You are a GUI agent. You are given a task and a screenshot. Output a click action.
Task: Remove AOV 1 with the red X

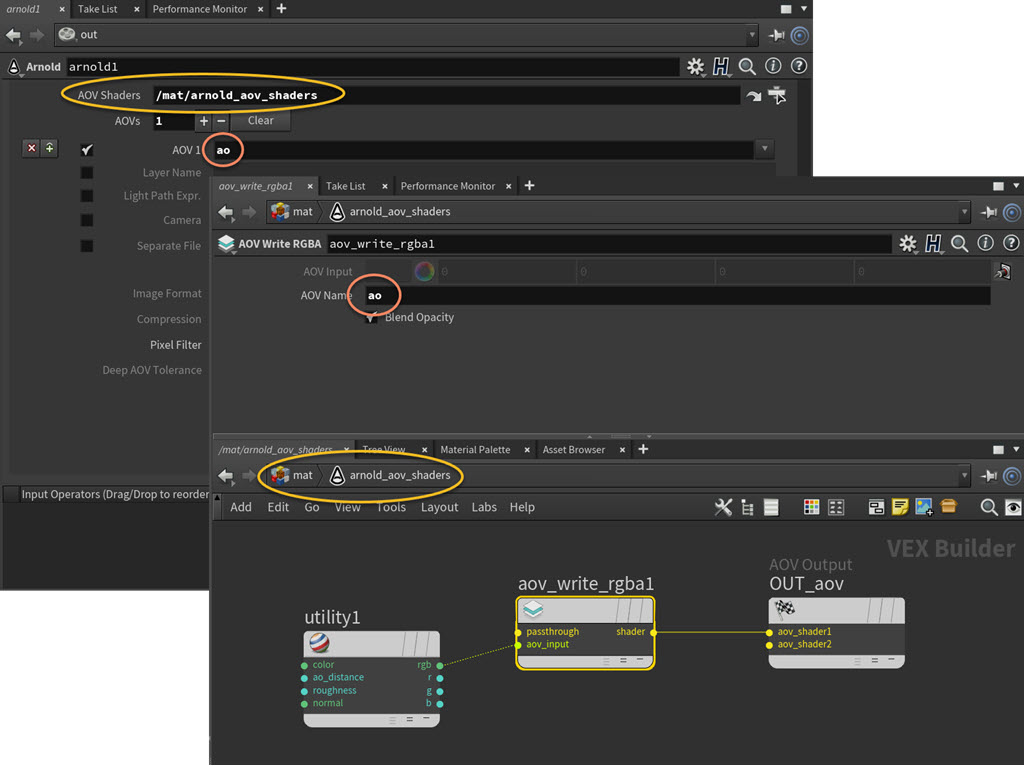click(31, 148)
